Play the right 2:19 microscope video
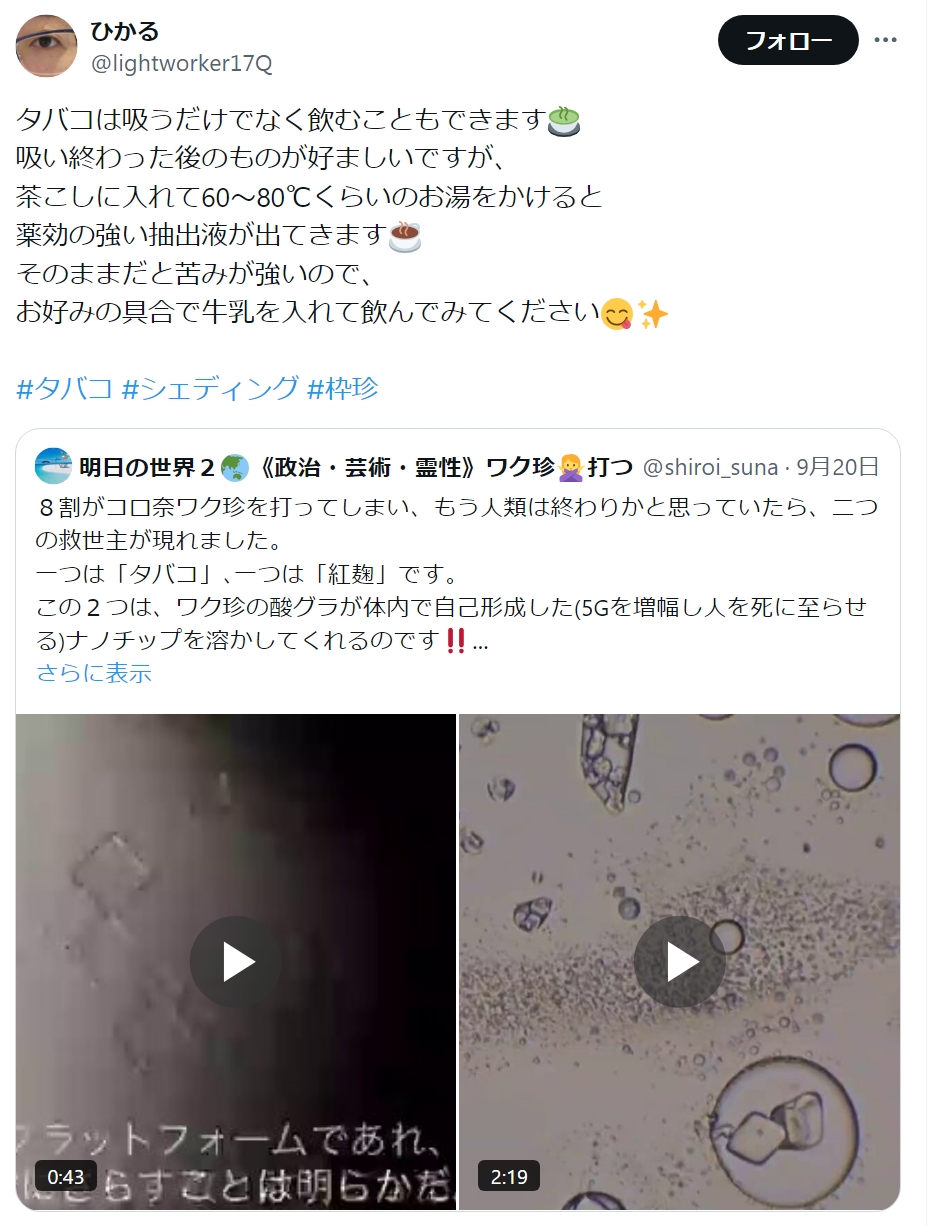The image size is (929, 1226). pyautogui.click(x=680, y=962)
